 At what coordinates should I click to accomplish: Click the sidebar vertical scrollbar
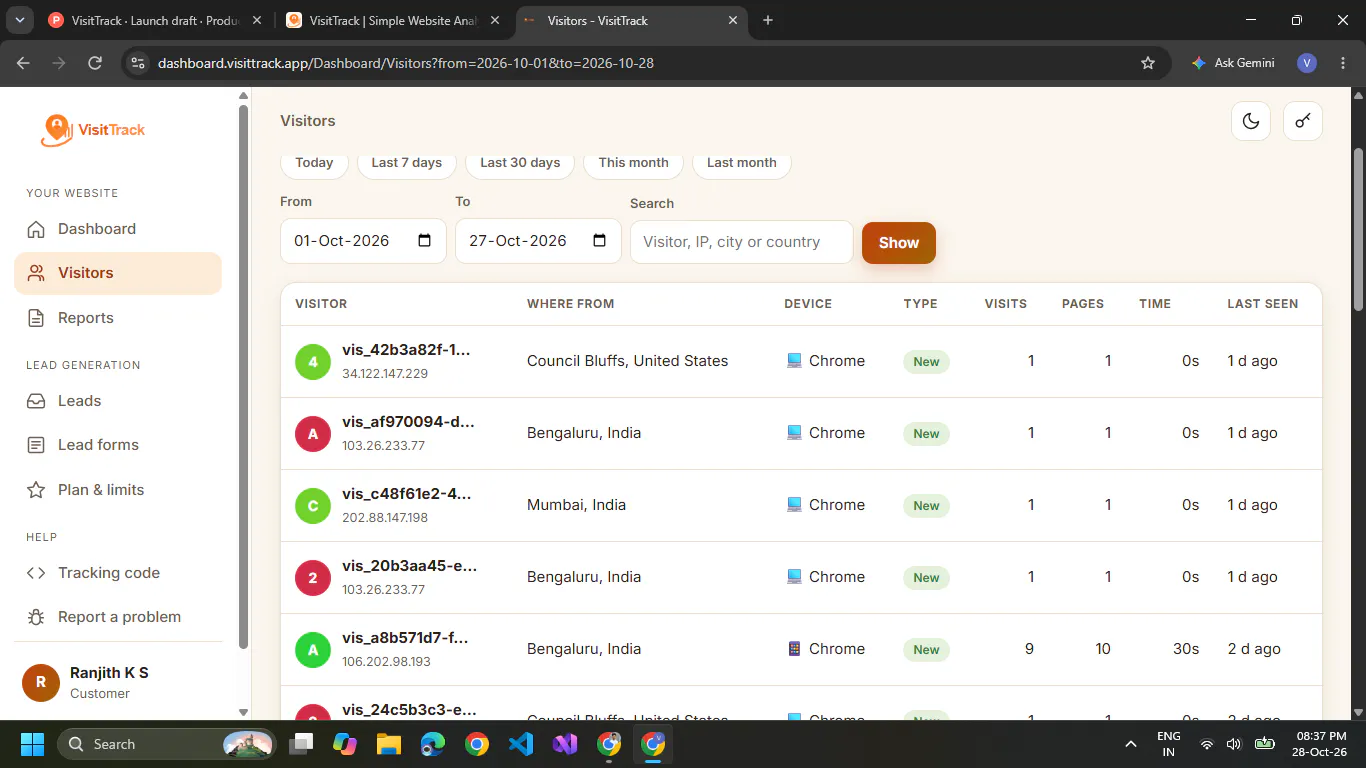click(243, 375)
